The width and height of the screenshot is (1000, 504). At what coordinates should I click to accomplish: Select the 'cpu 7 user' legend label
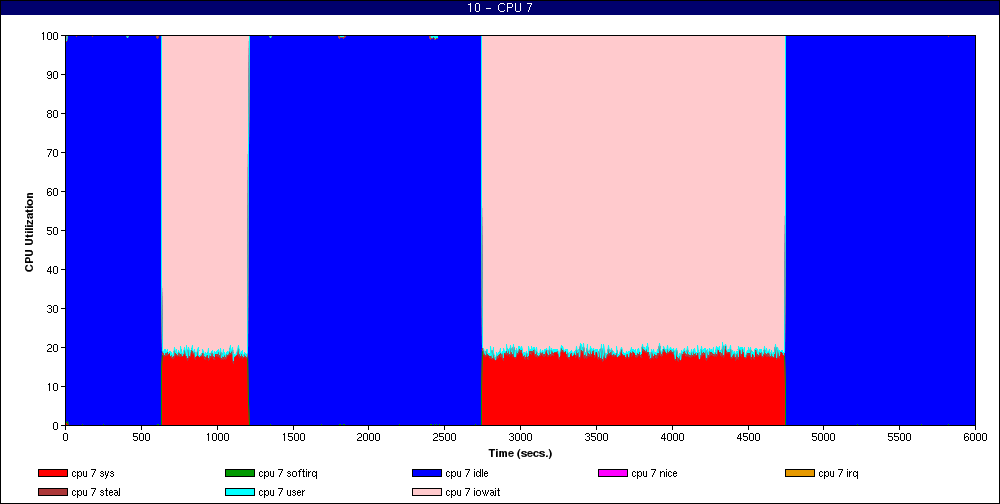coord(281,493)
